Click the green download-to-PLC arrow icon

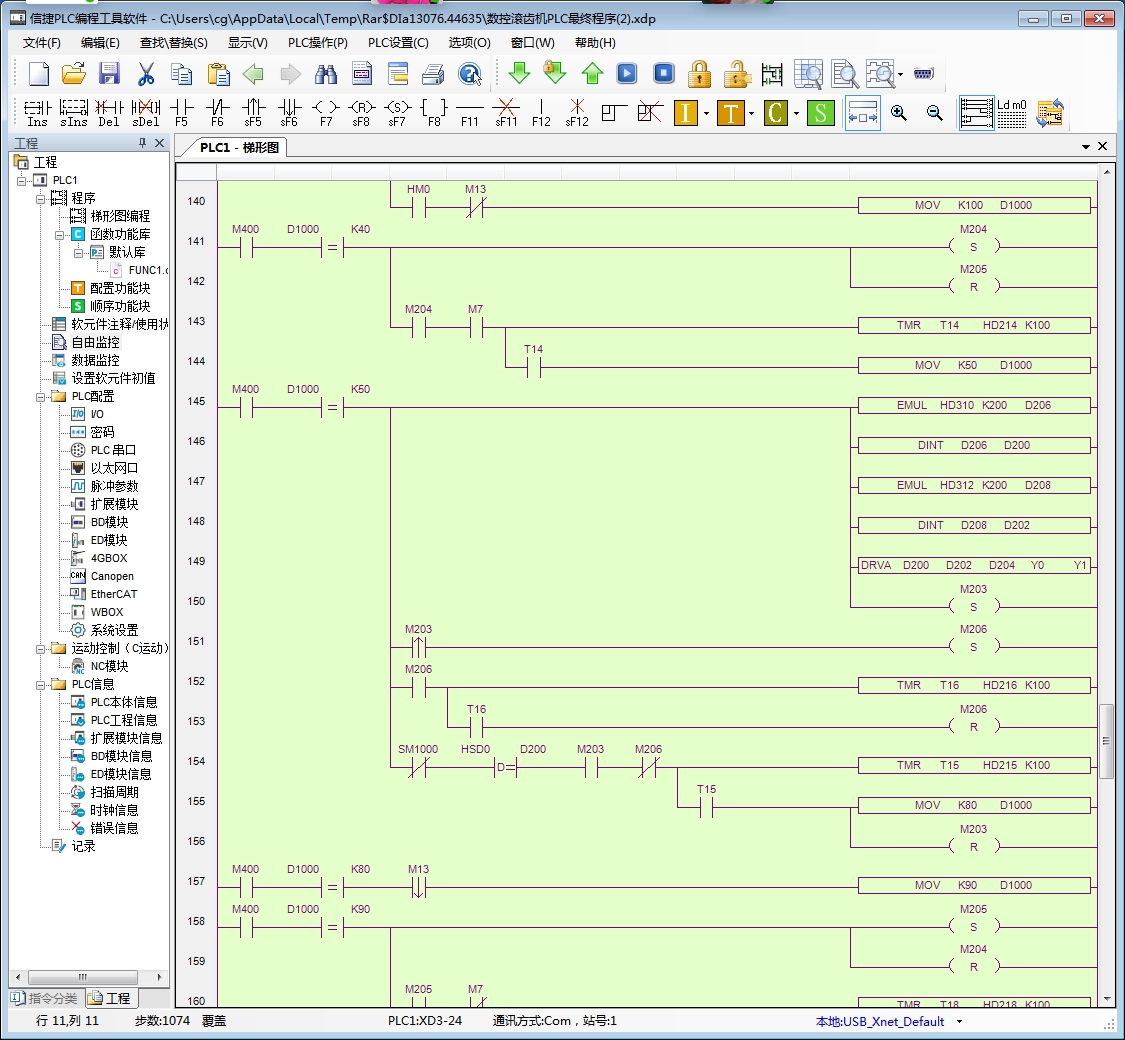click(x=519, y=73)
